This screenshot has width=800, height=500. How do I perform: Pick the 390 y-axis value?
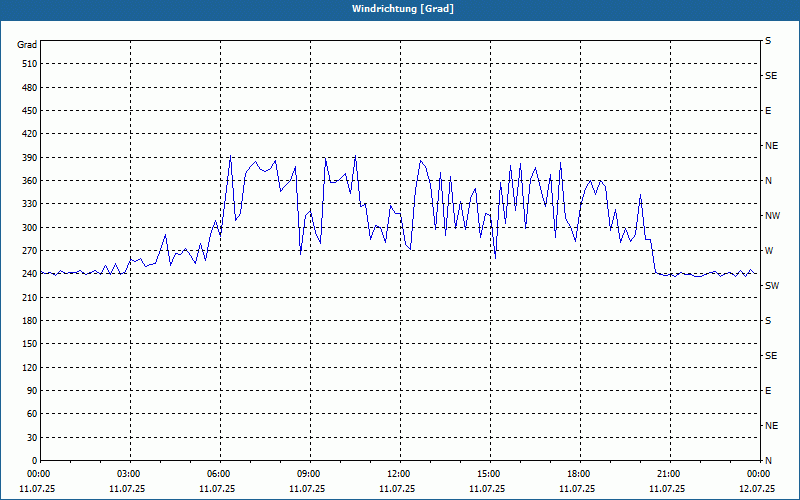[30, 158]
